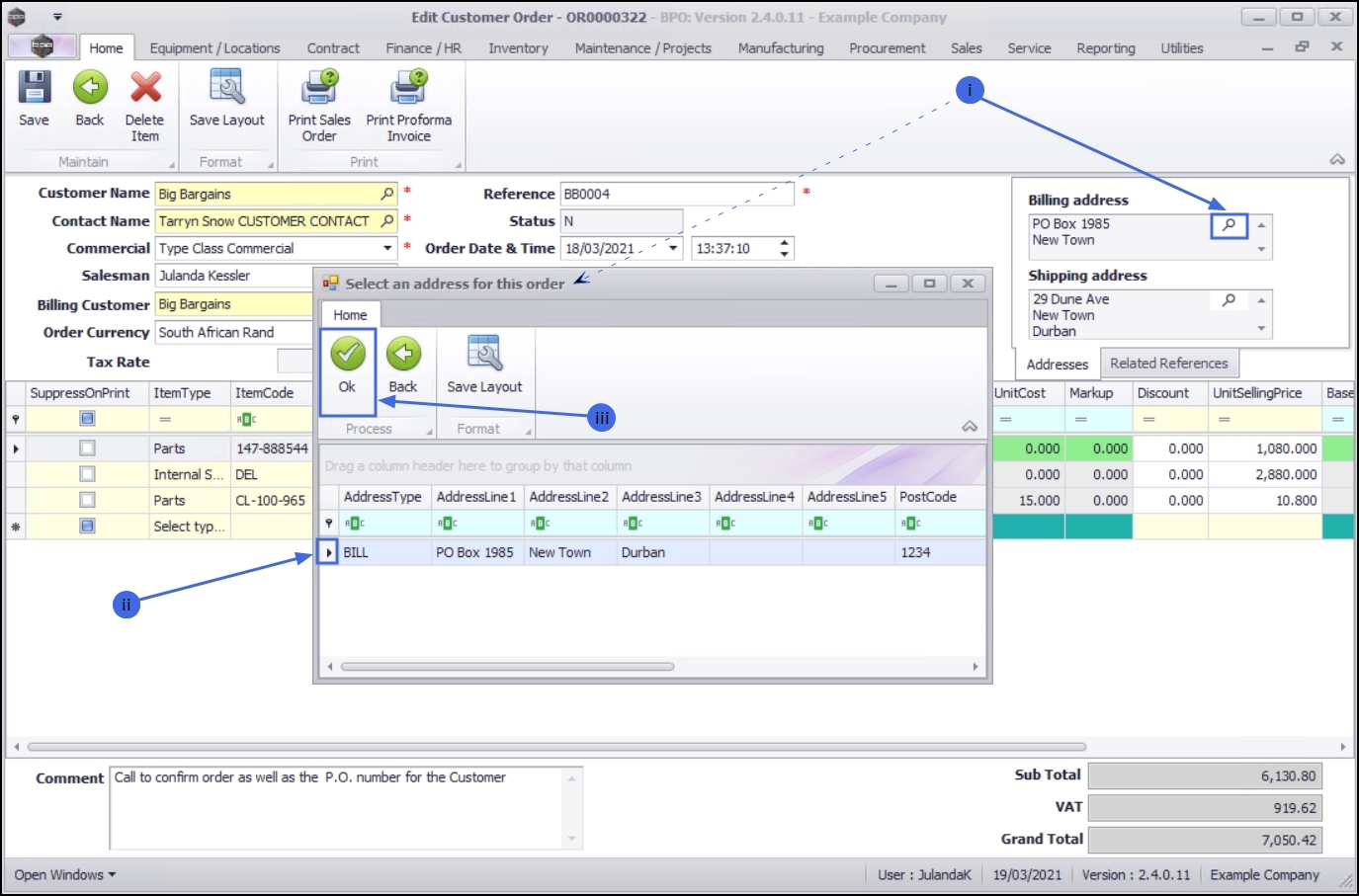Click the Billing address search icon
1359x896 pixels.
point(1230,225)
